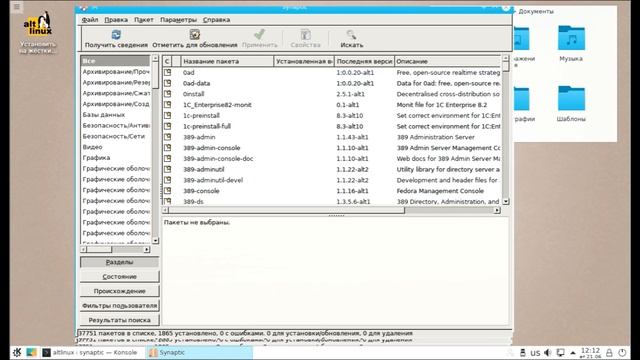Click status box of 389-admin-console
640x360 pixels.
point(168,148)
